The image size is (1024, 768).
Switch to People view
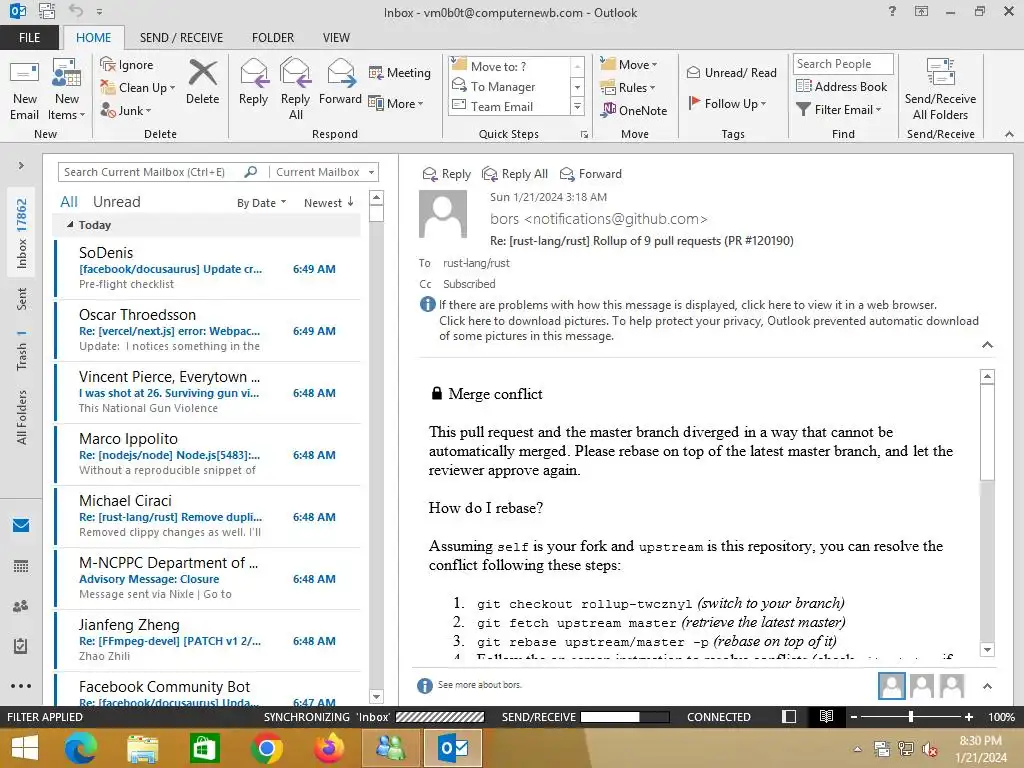tap(21, 606)
